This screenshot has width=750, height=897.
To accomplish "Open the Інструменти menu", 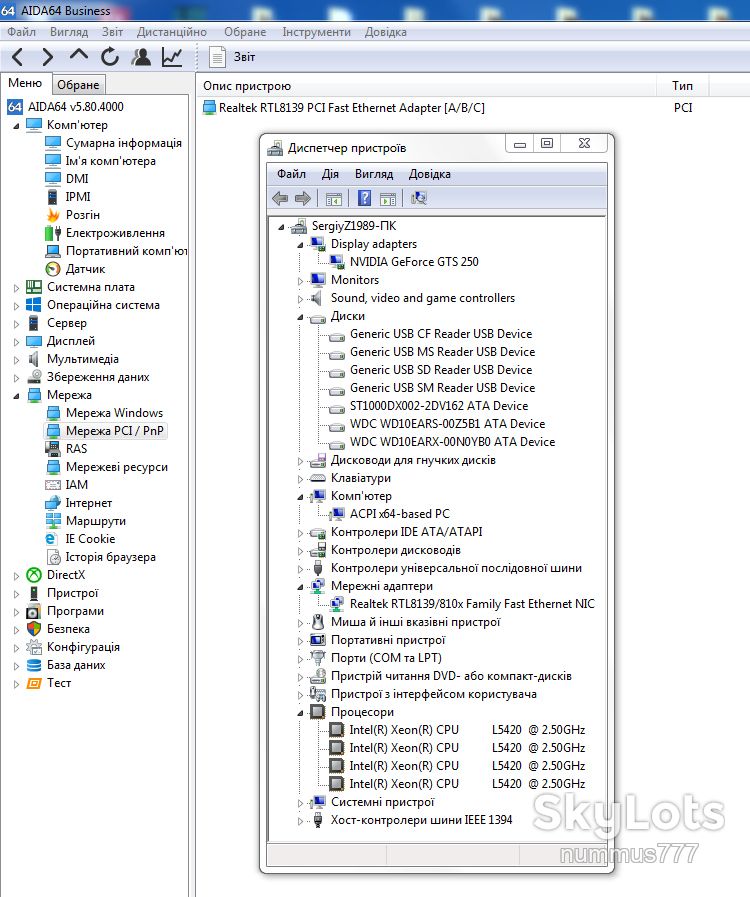I will tap(316, 32).
